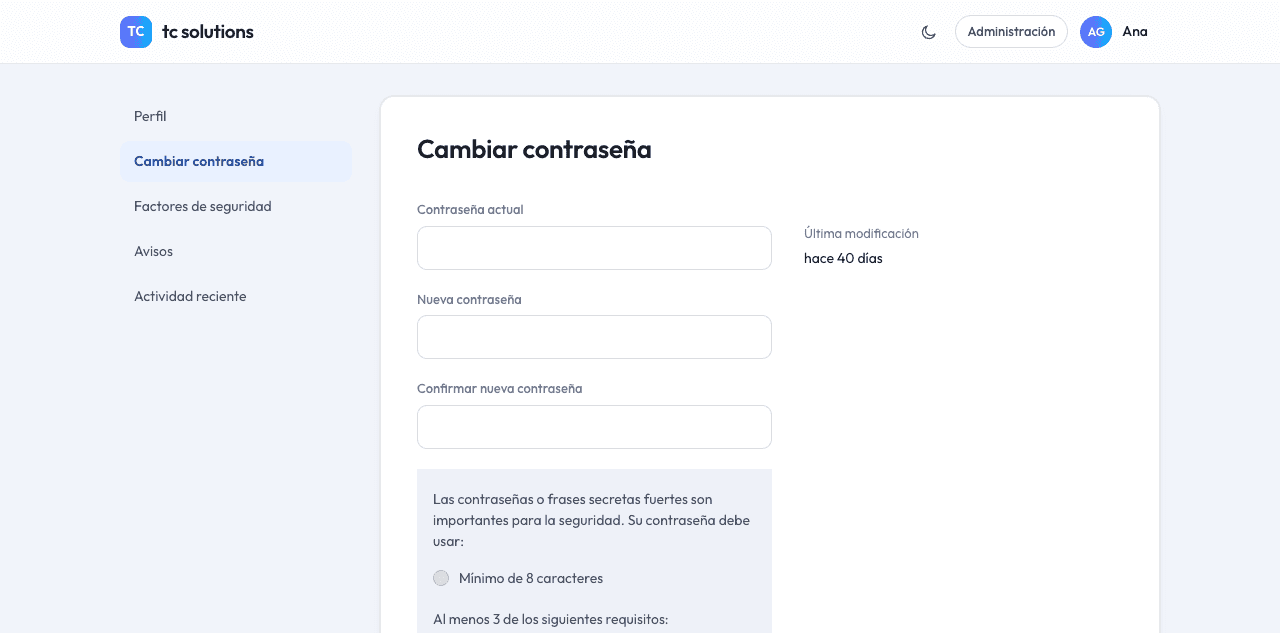Click the Mínimo de 8 caracteres indicator

tap(441, 578)
